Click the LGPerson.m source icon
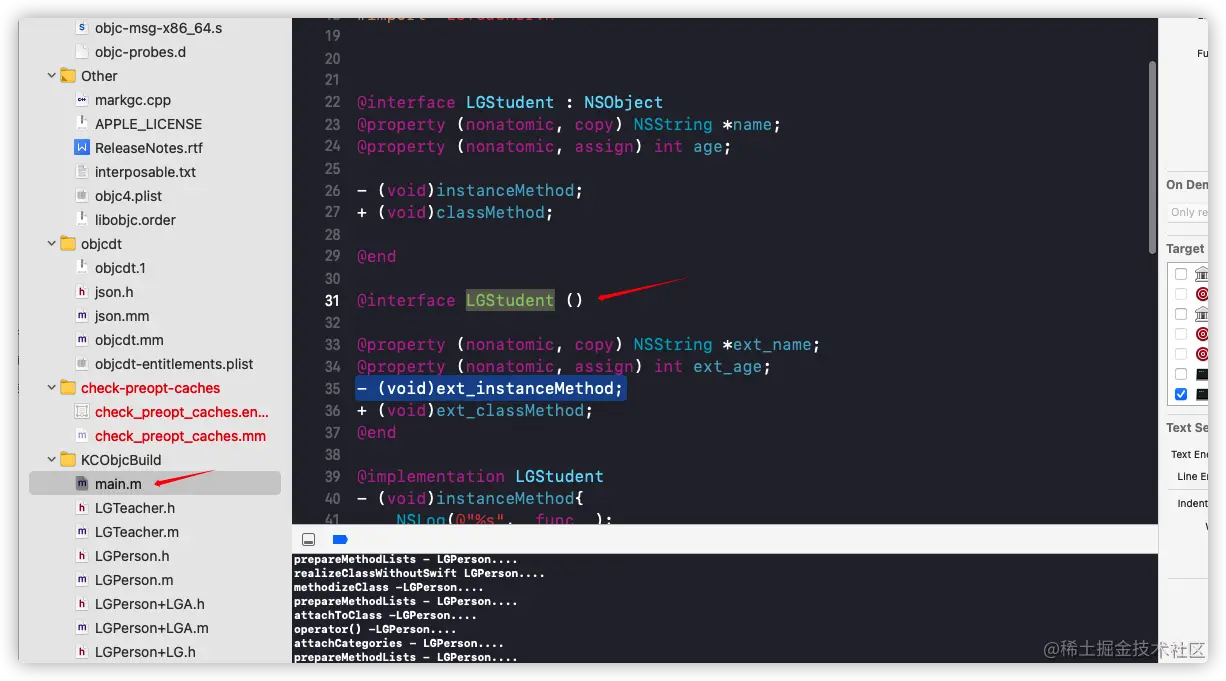This screenshot has width=1226, height=681. [x=82, y=580]
